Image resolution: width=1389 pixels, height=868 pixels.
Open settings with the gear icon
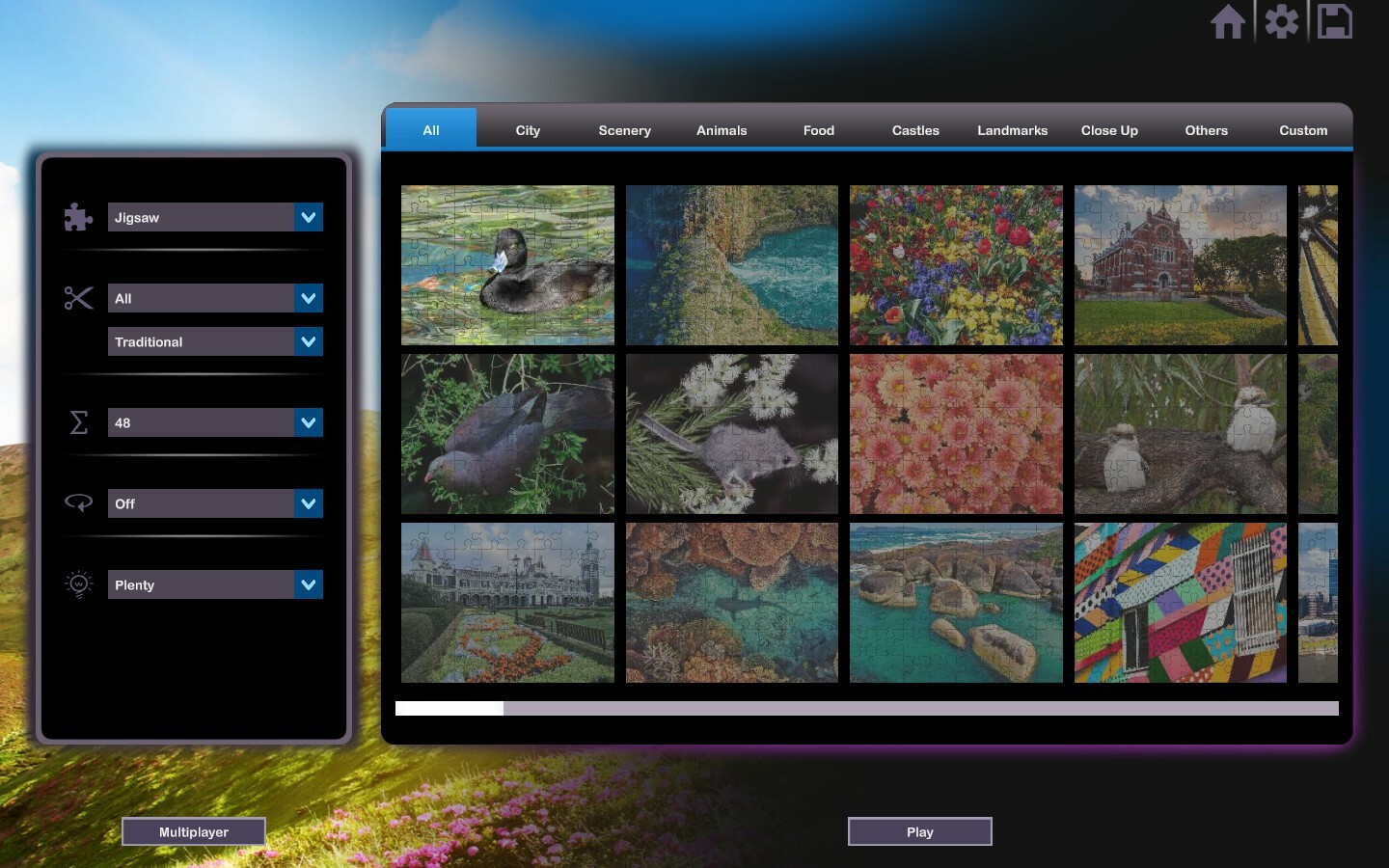coord(1282,22)
